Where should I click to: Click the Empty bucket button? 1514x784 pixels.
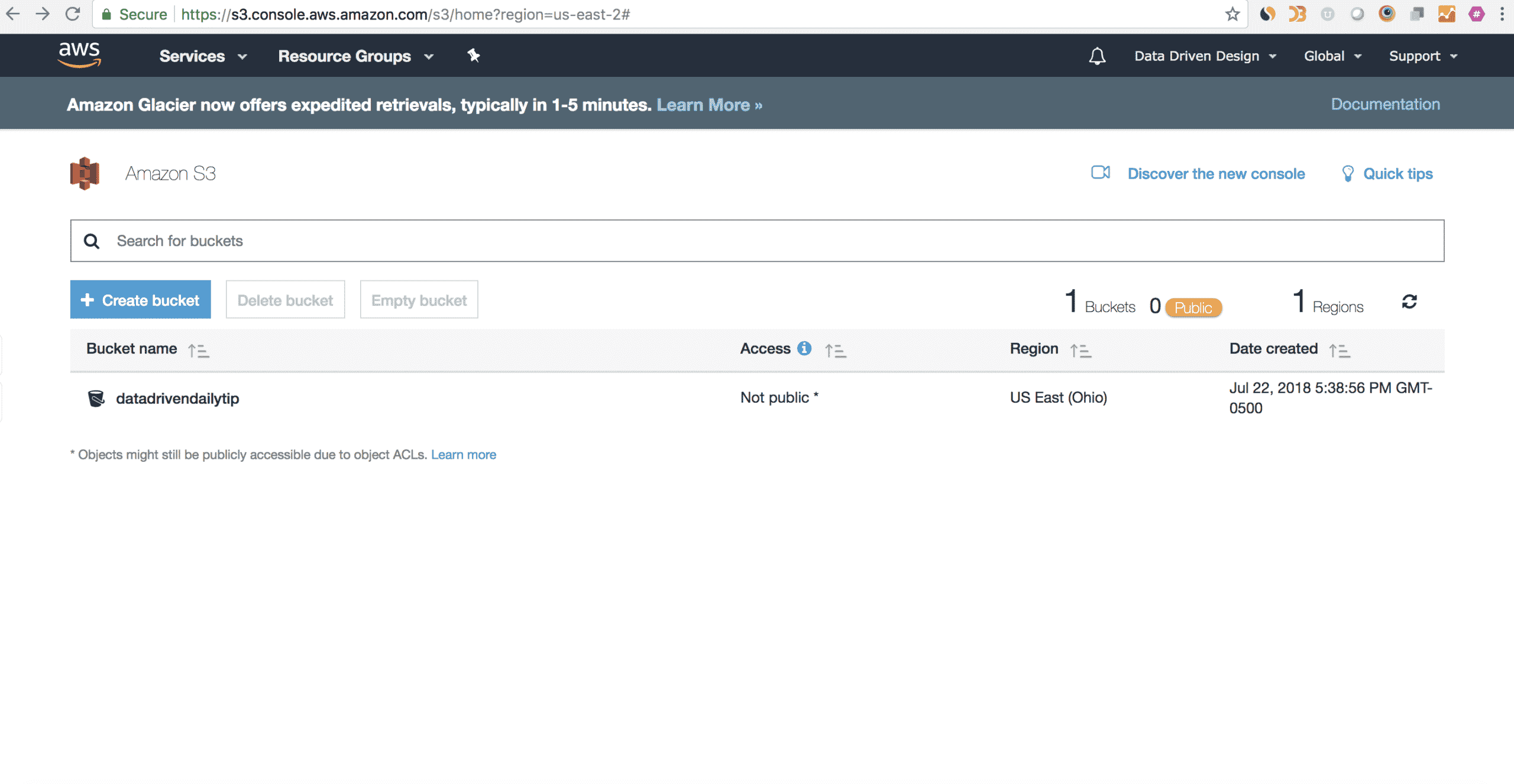click(x=419, y=300)
